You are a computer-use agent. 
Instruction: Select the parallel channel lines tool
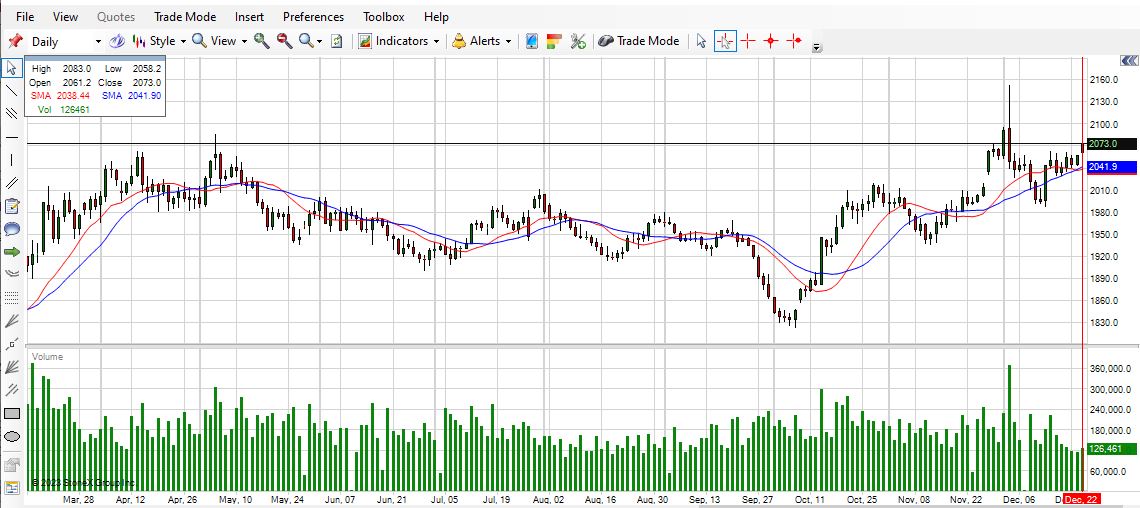12,113
